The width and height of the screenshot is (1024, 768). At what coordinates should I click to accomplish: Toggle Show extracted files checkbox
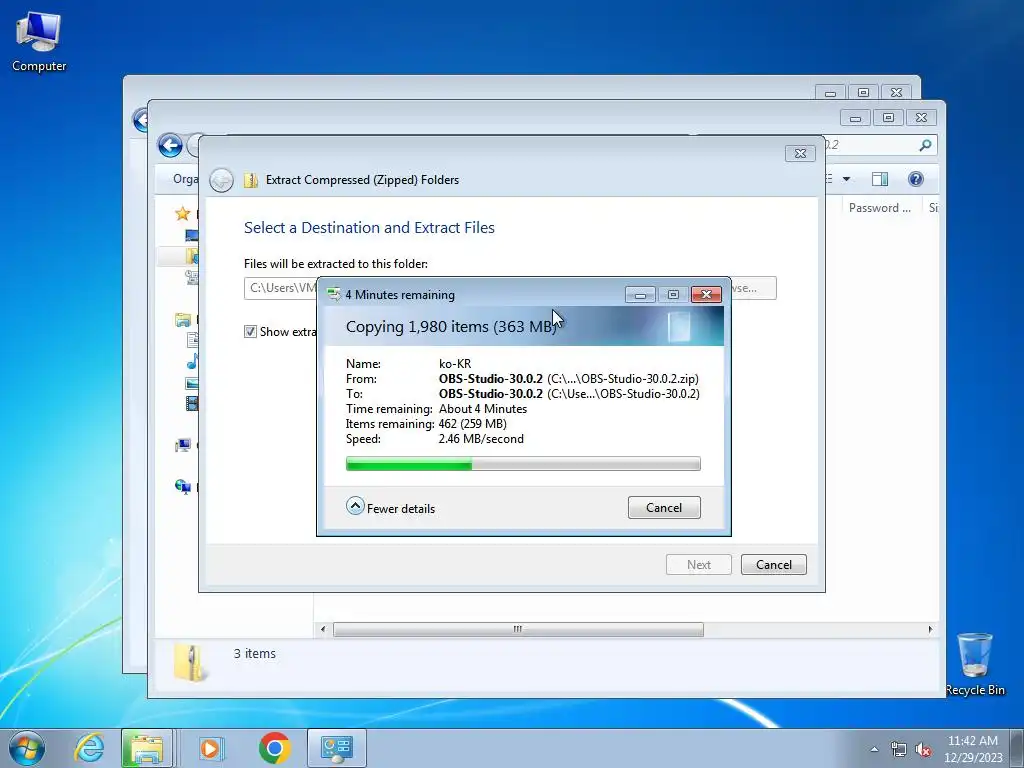pos(250,332)
